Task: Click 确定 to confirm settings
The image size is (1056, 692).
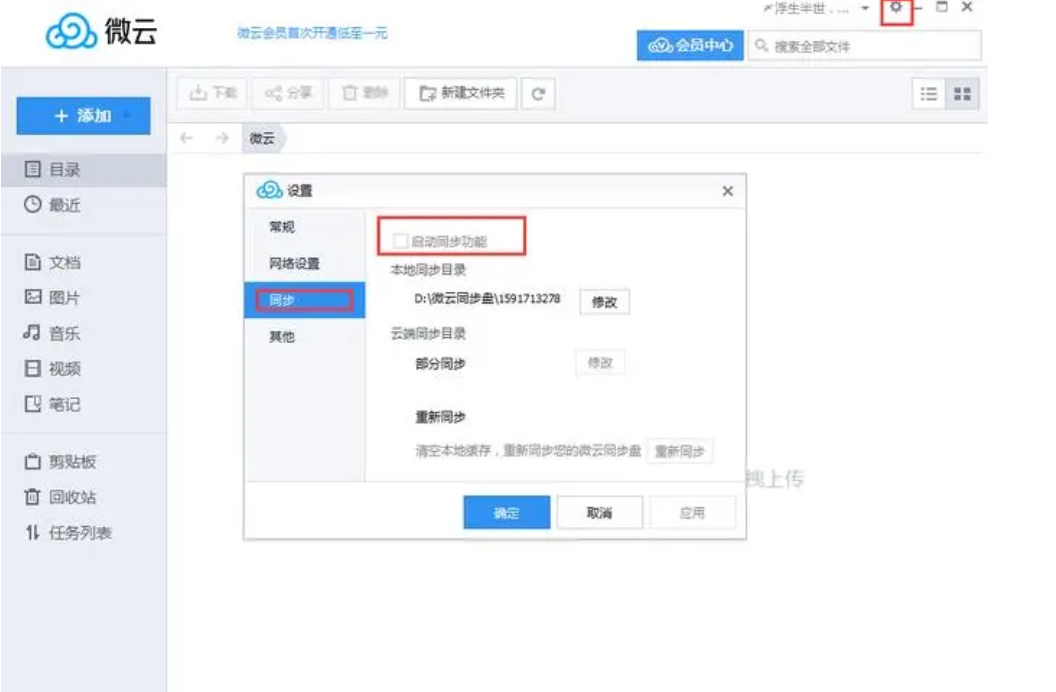Action: coord(506,513)
